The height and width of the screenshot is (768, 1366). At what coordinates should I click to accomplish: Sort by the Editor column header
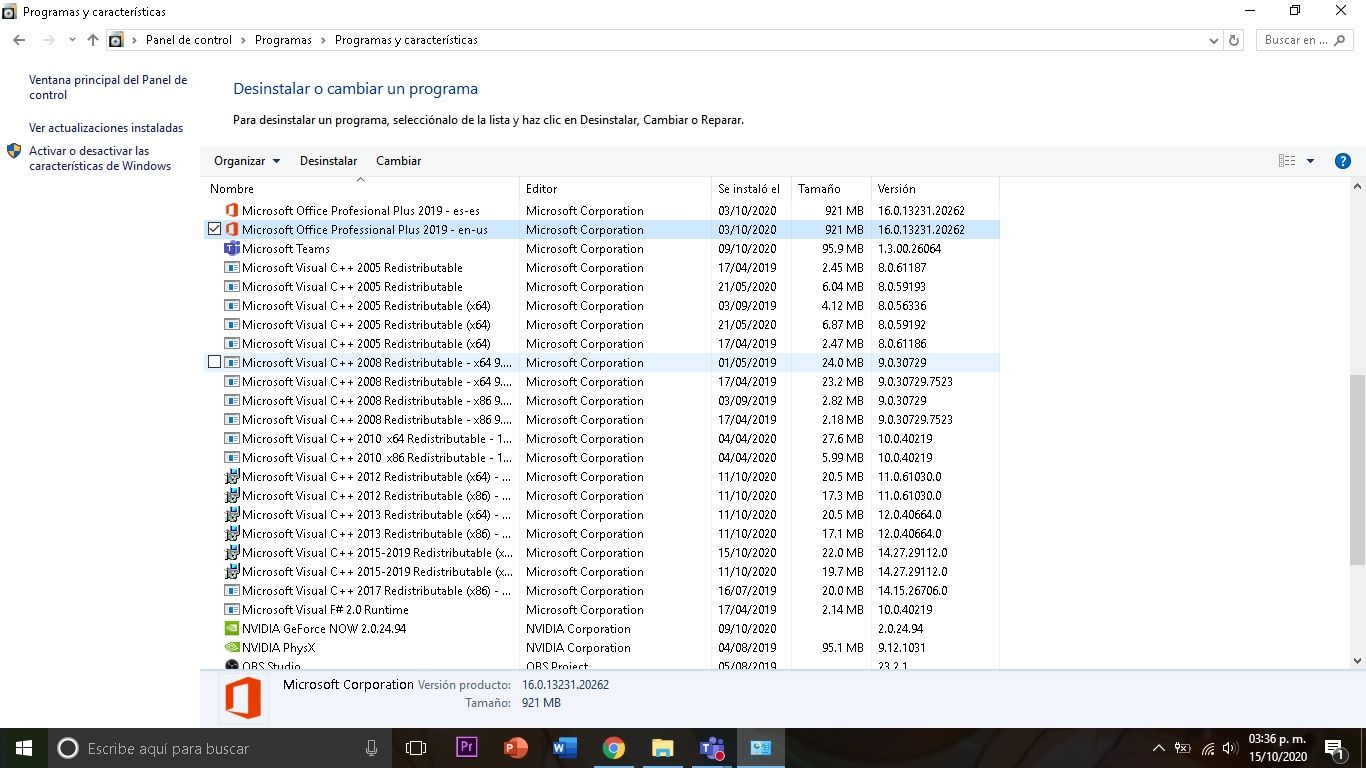pyautogui.click(x=615, y=188)
